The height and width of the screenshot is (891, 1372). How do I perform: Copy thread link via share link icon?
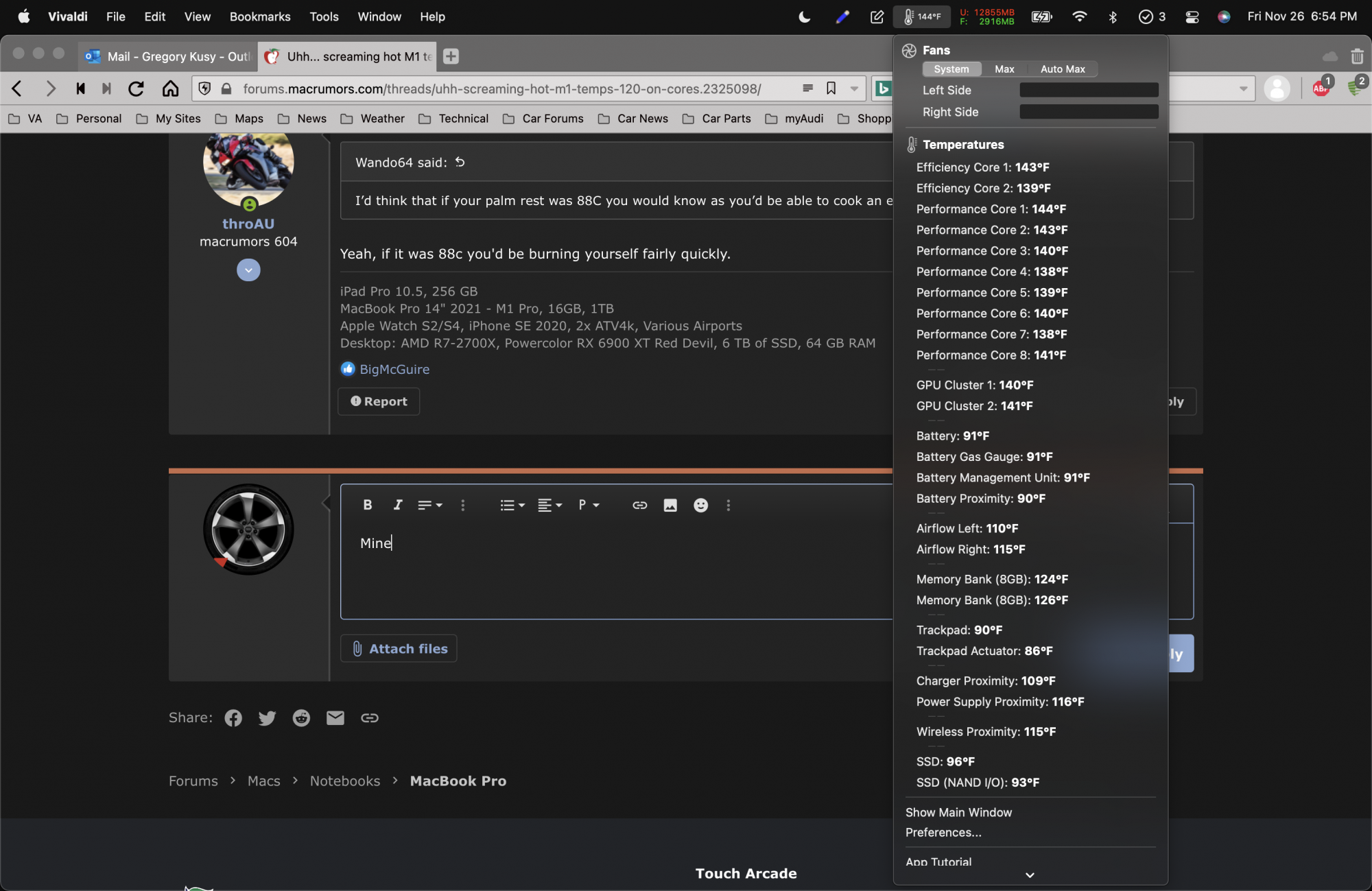point(370,717)
